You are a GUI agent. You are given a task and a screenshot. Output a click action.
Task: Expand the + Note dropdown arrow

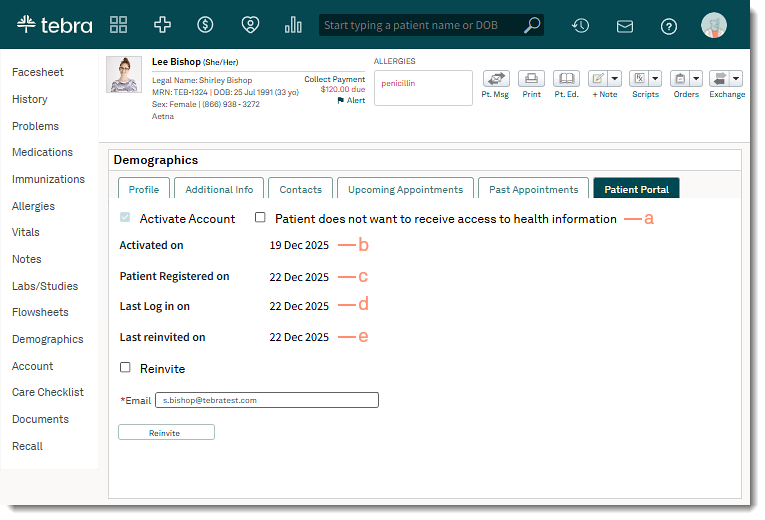(615, 79)
